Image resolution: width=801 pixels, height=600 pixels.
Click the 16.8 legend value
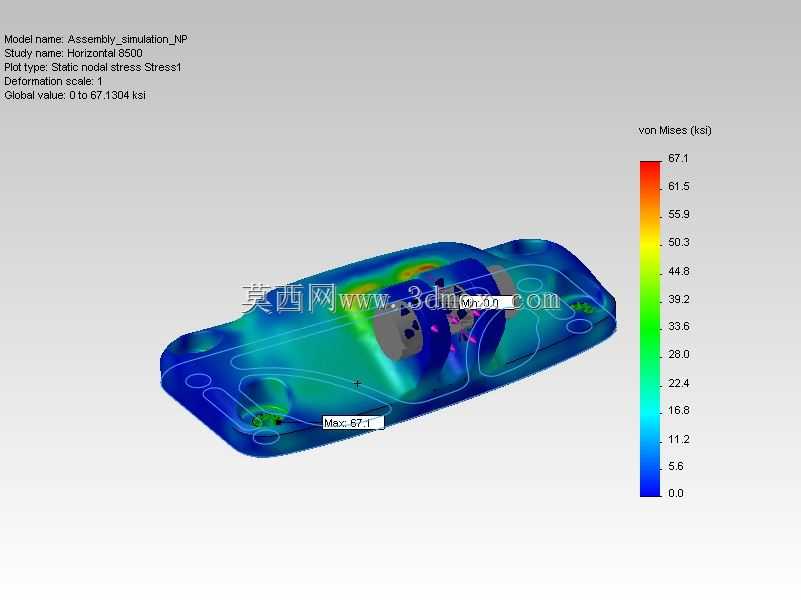[679, 411]
